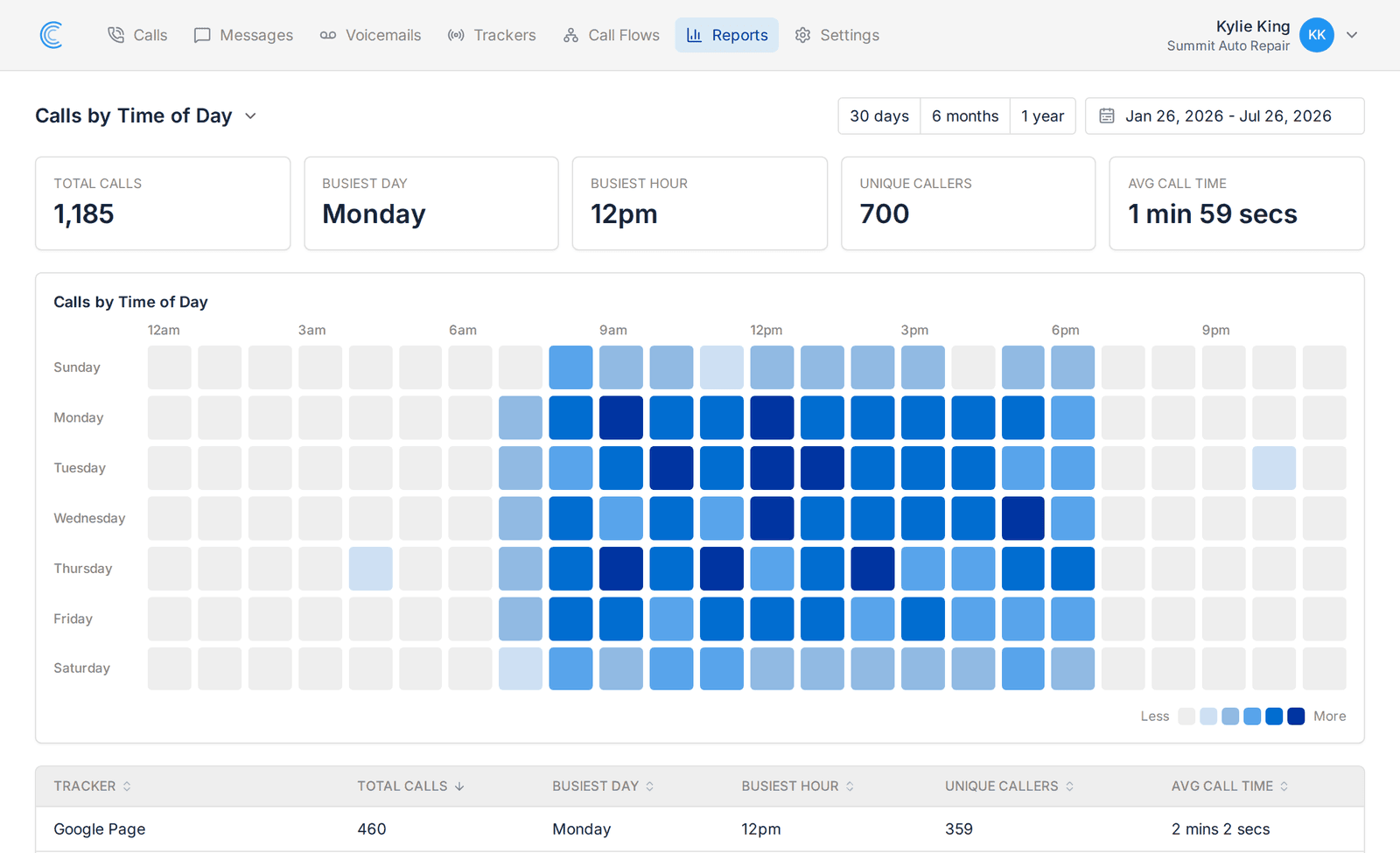Click the 359 unique callers value
The height and width of the screenshot is (853, 1400).
click(959, 829)
